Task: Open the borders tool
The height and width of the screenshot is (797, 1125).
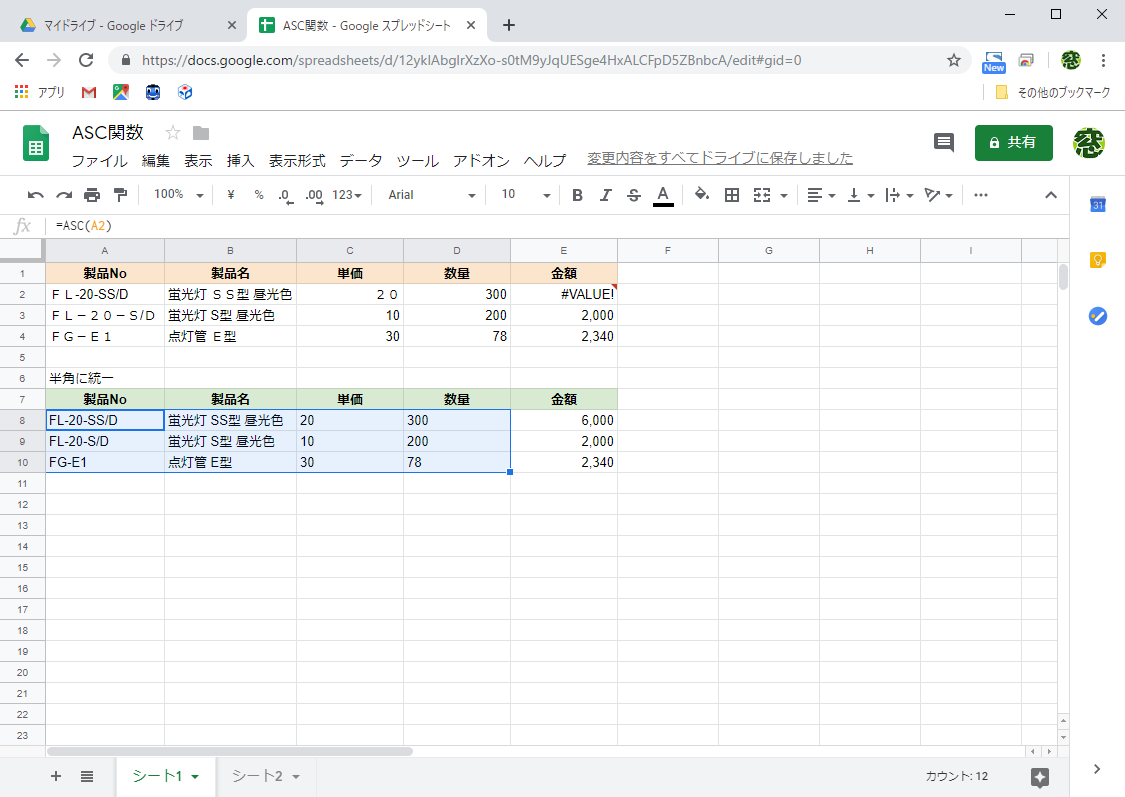Action: pyautogui.click(x=732, y=195)
